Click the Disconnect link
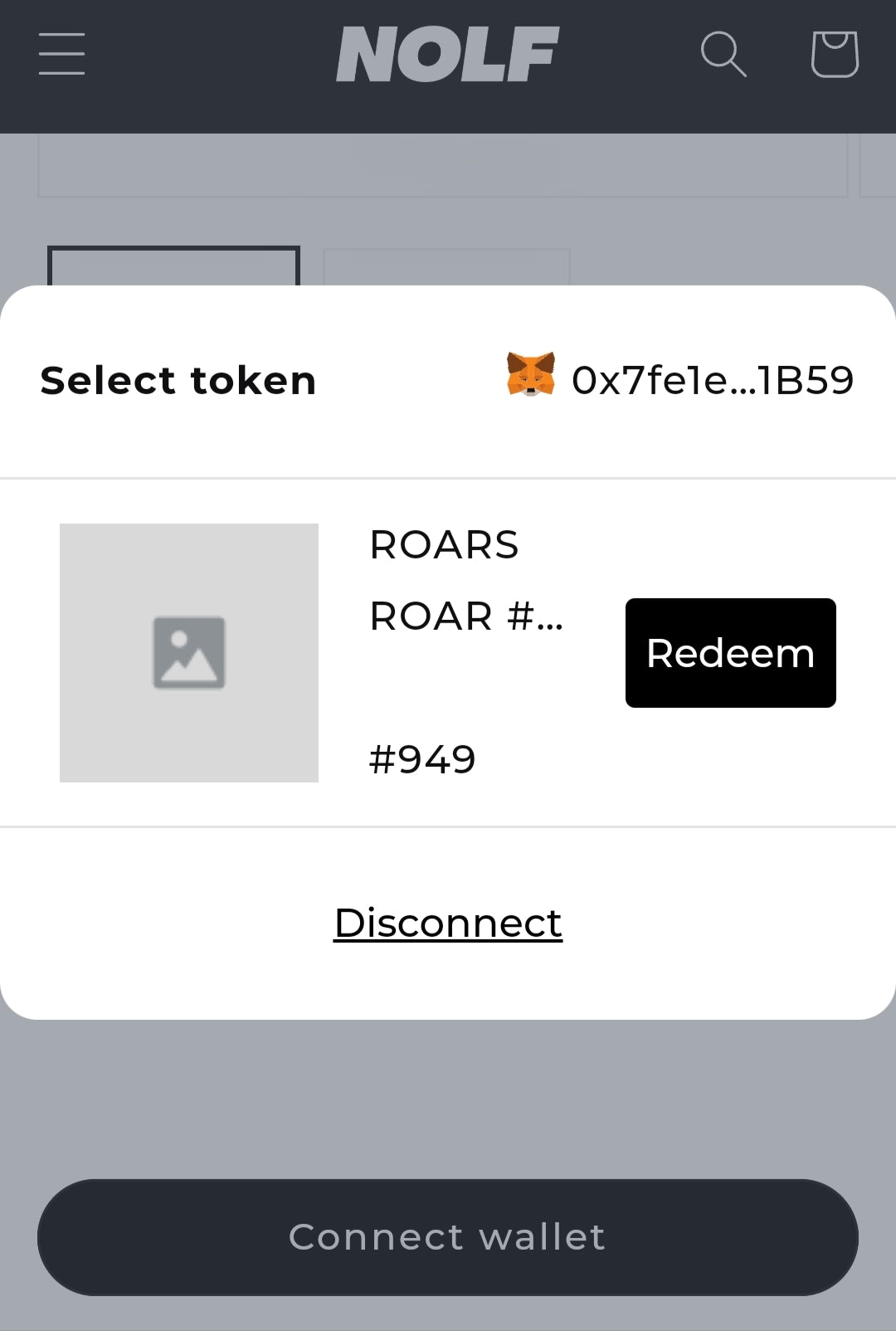This screenshot has width=896, height=1331. (x=448, y=923)
